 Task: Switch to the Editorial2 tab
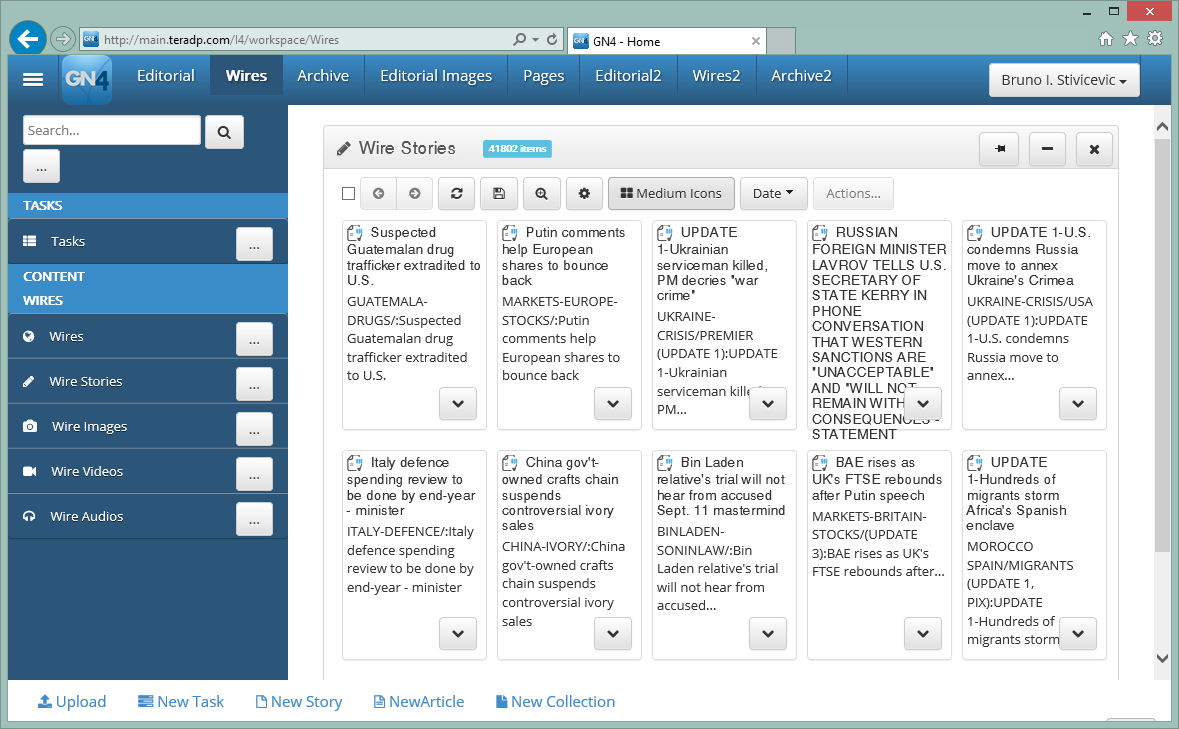(628, 76)
